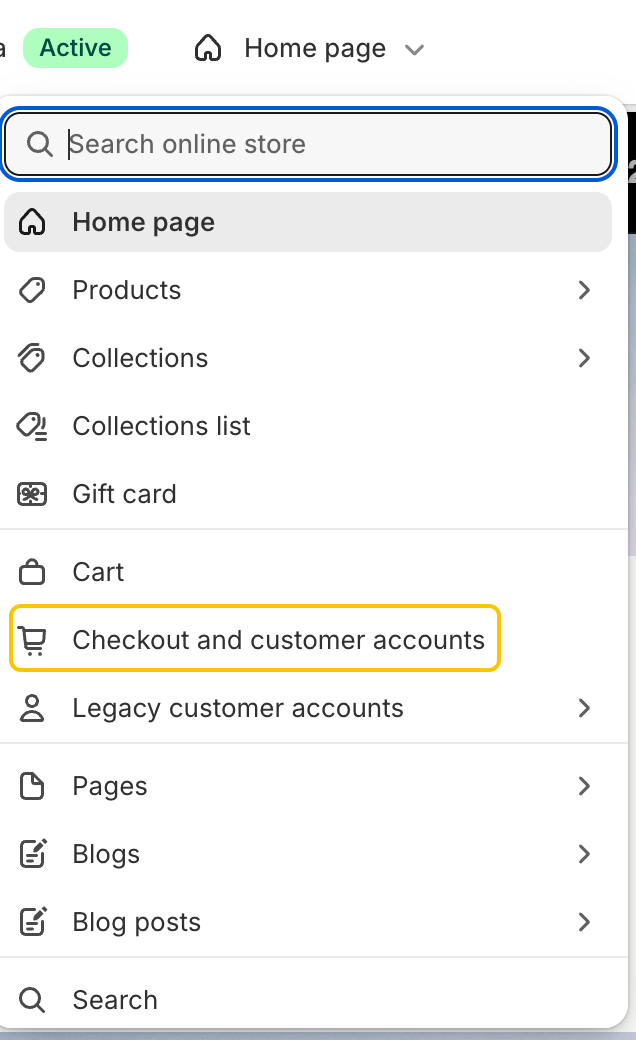Focus the Search online store field

(308, 144)
